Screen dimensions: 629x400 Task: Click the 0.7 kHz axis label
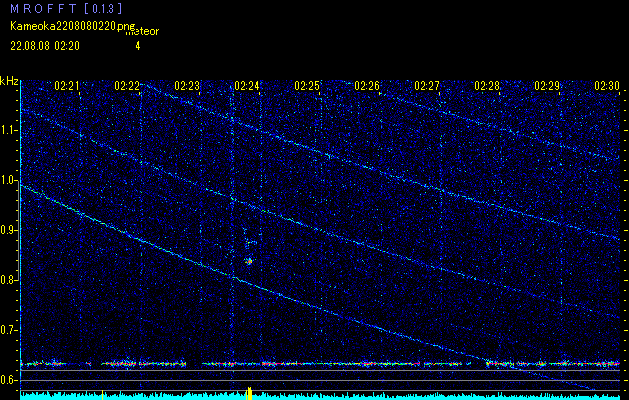pyautogui.click(x=8, y=330)
